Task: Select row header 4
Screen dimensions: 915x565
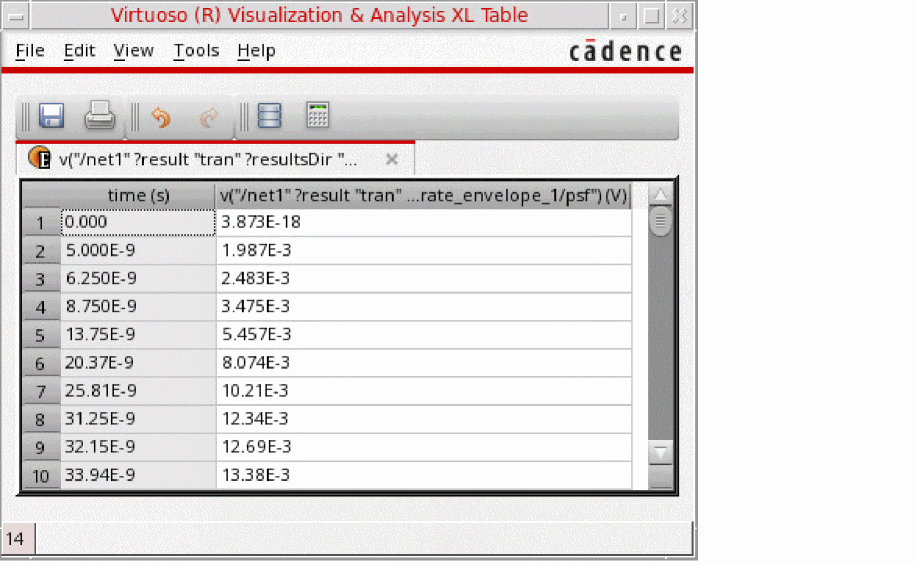Action: [x=41, y=307]
